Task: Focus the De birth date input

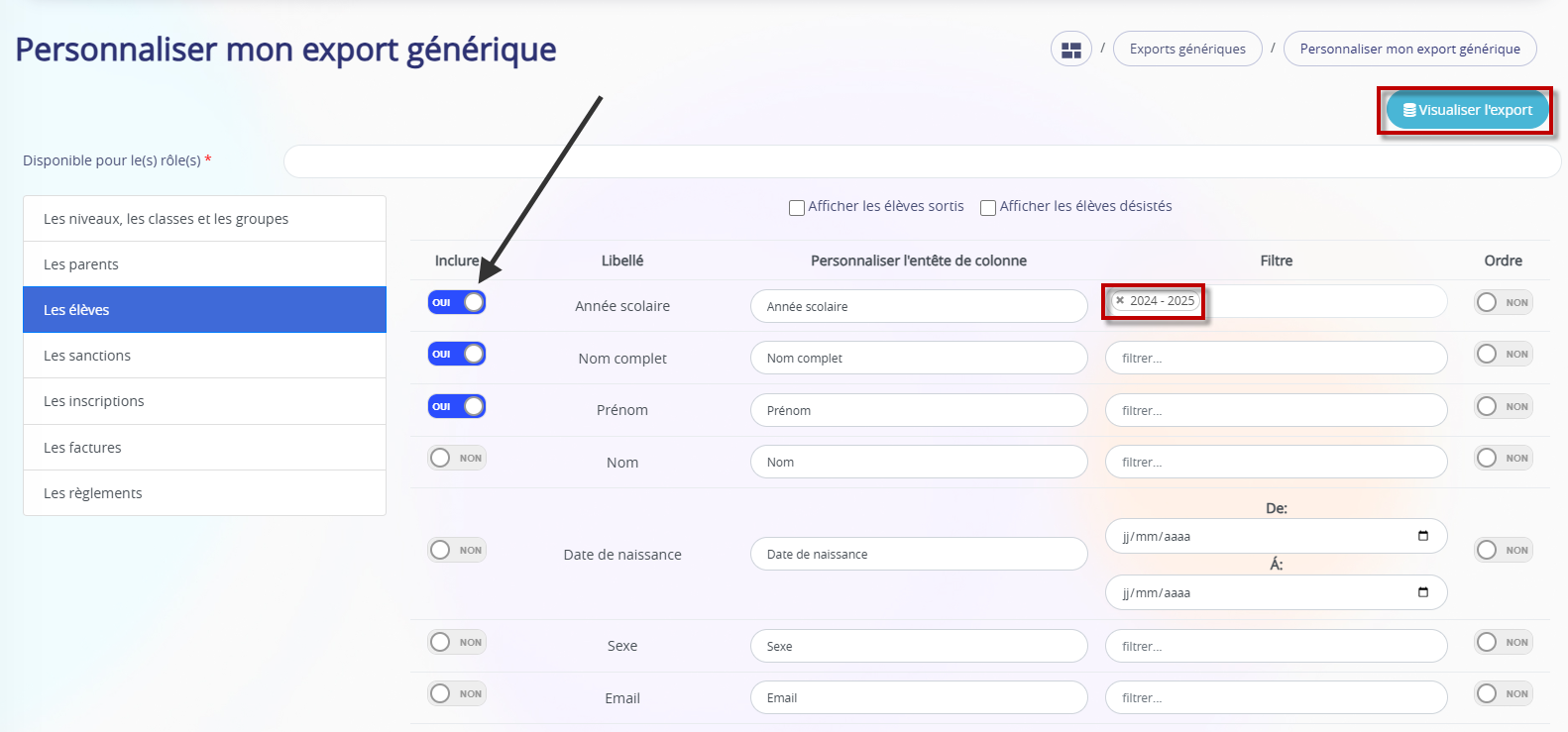Action: [1276, 536]
